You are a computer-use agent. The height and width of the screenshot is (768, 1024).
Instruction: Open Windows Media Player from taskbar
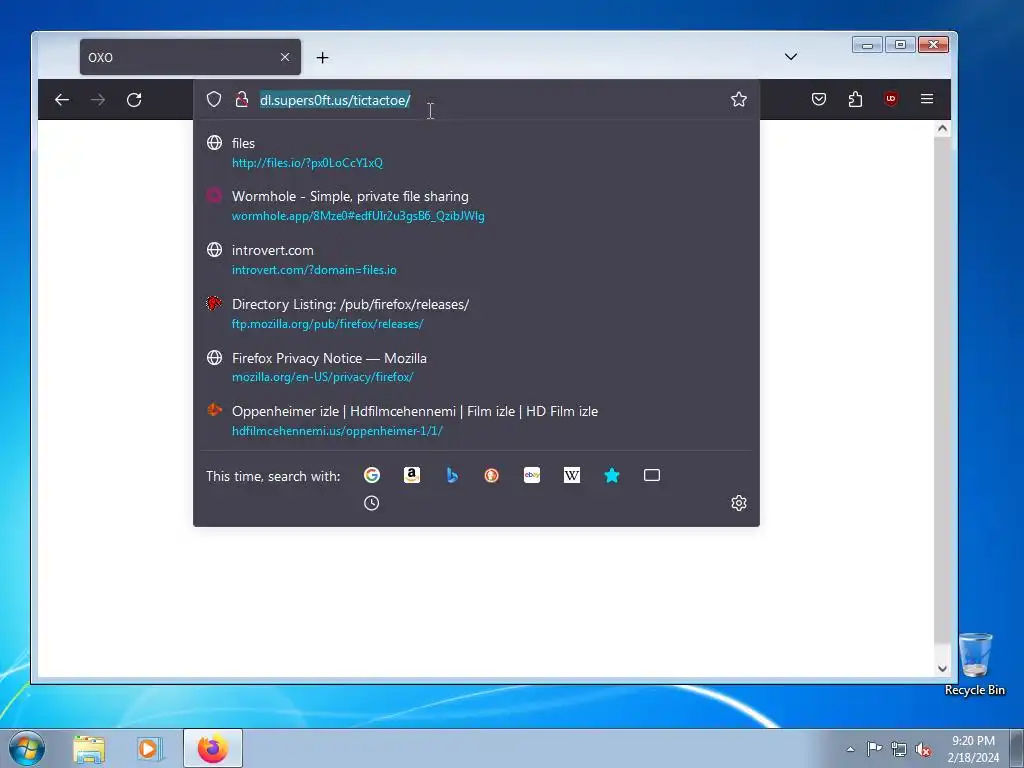[148, 748]
